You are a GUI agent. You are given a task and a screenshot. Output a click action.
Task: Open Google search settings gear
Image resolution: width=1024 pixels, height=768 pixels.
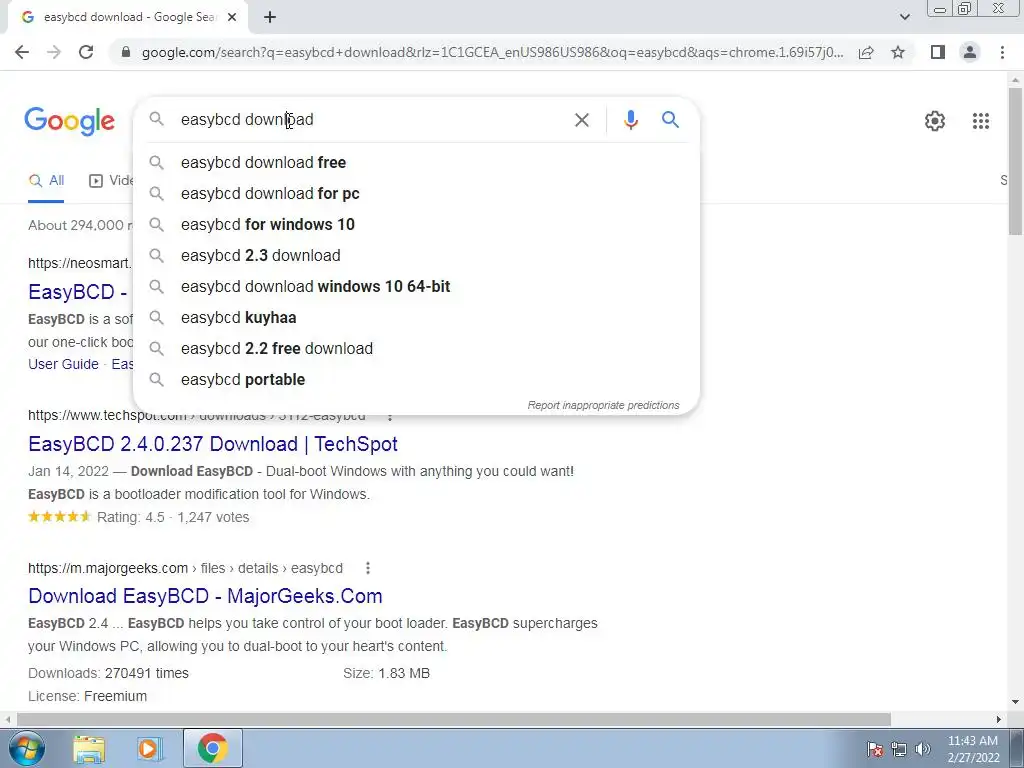tap(935, 121)
